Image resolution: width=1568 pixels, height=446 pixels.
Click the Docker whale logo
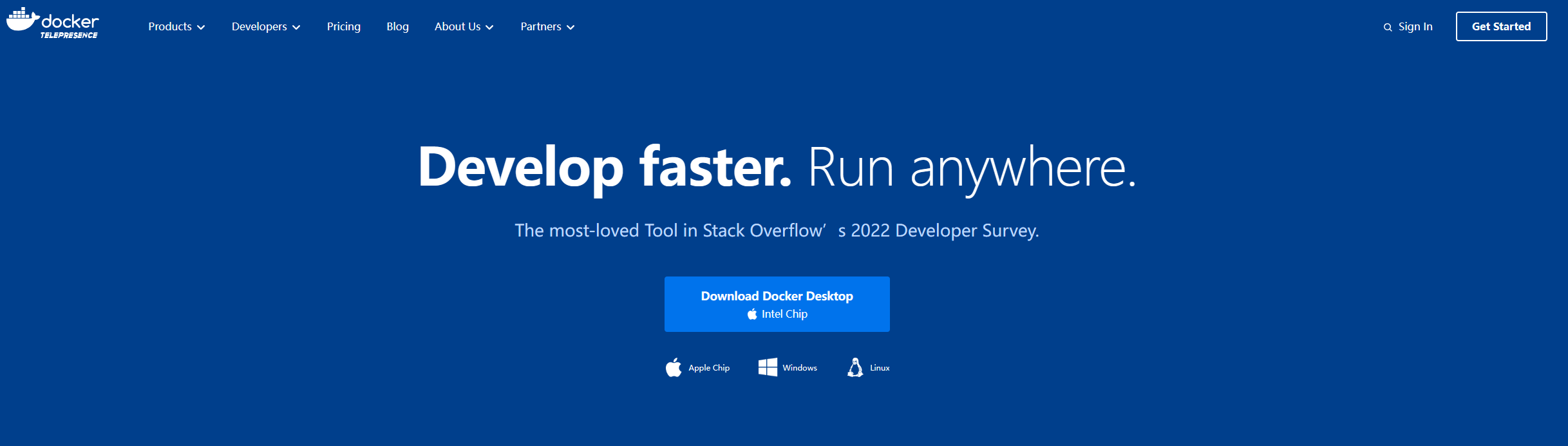(x=23, y=19)
